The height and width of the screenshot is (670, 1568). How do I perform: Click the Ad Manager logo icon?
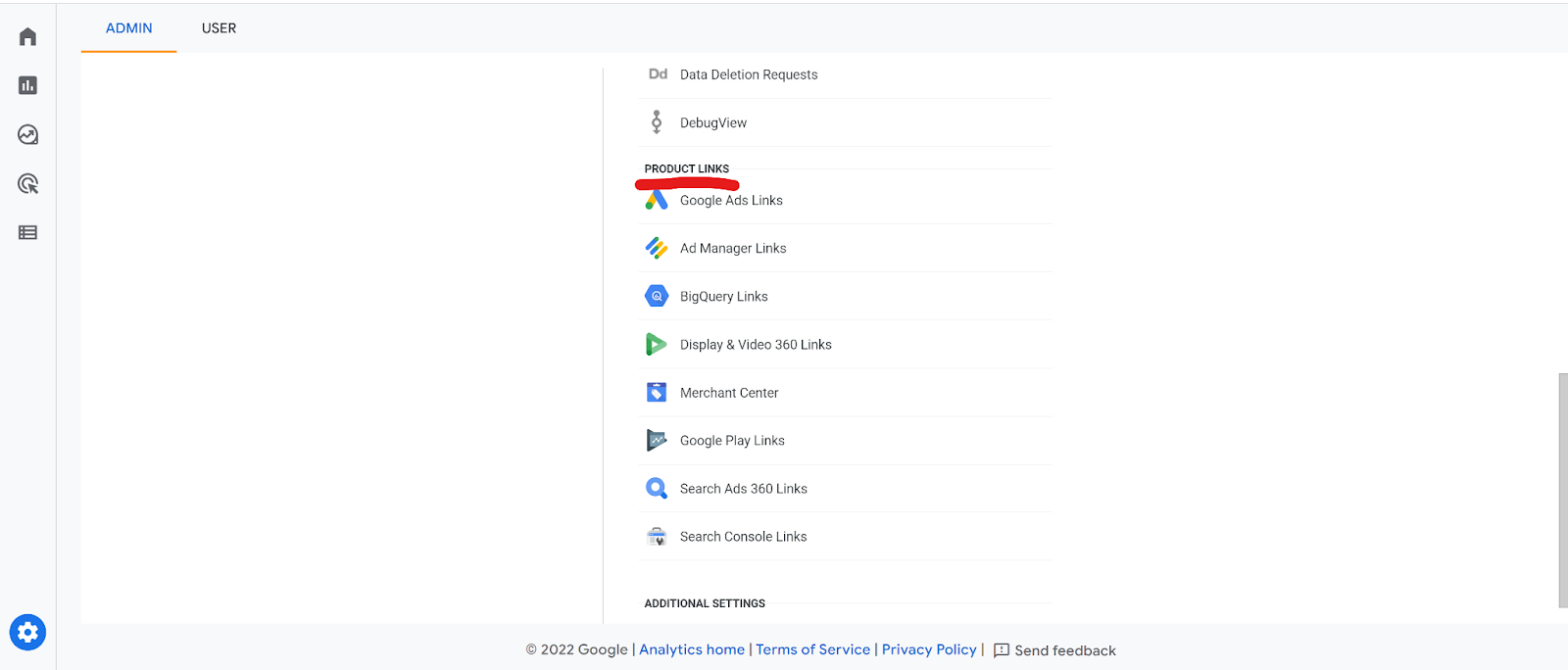(x=657, y=248)
